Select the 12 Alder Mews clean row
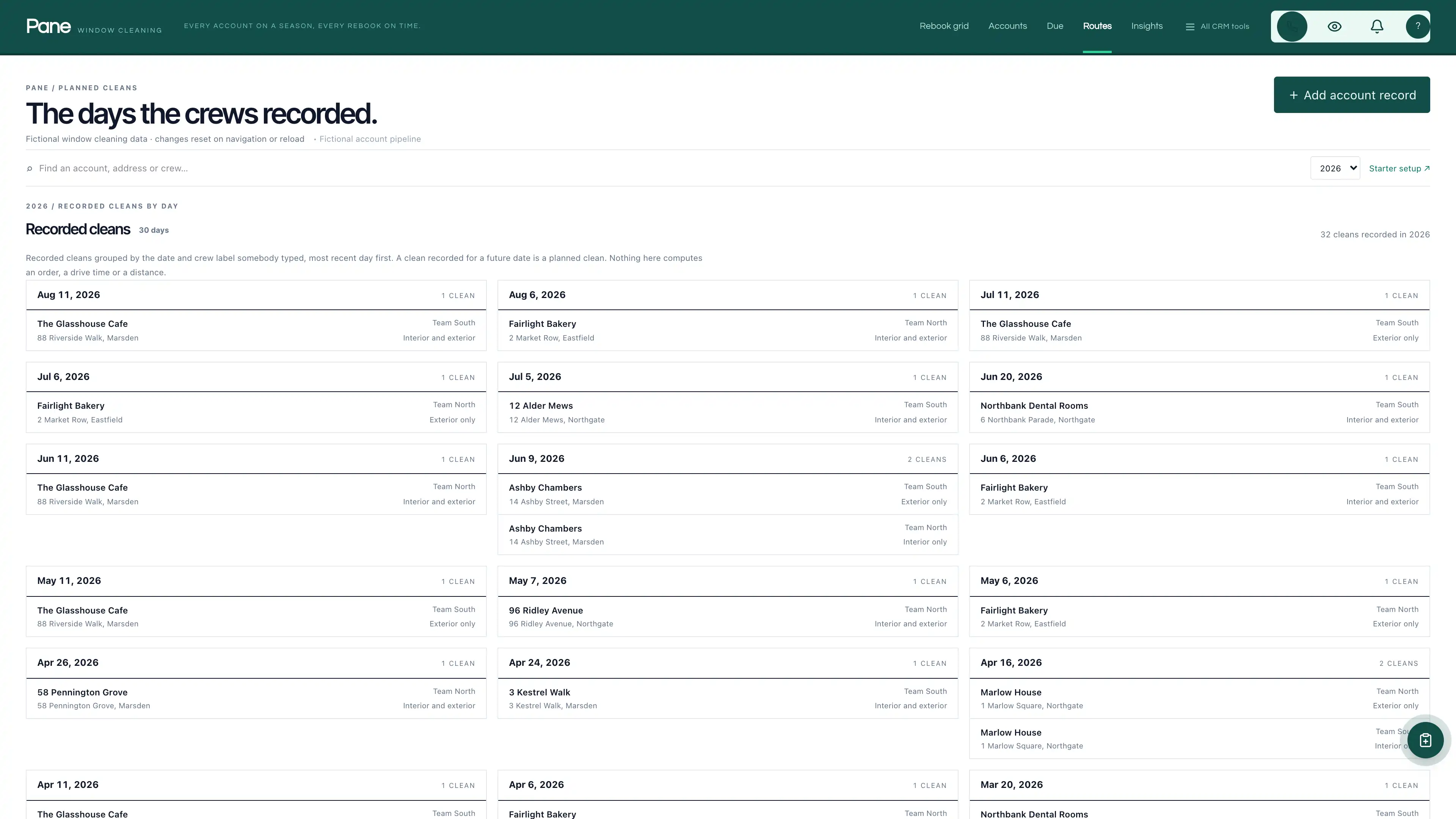 tap(728, 413)
